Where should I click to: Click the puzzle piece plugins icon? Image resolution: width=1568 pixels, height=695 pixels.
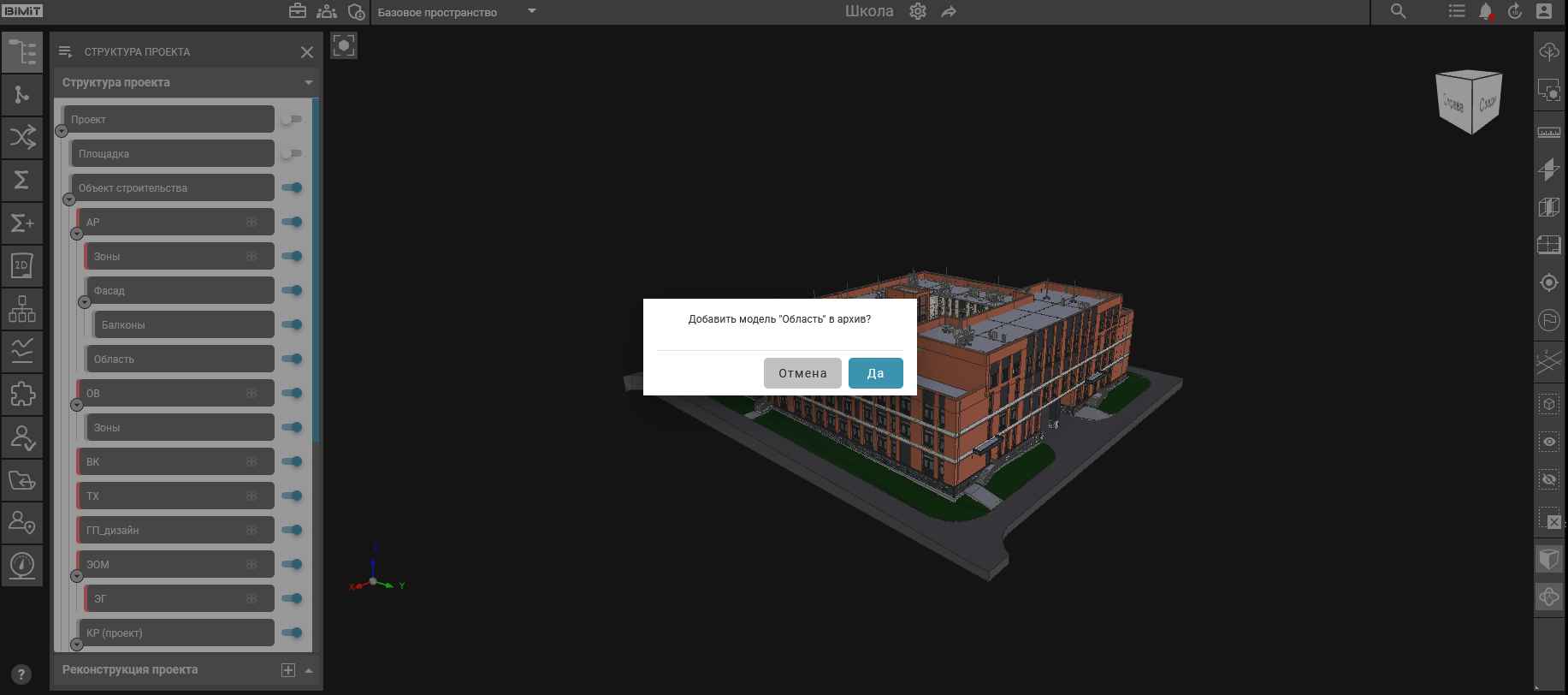(x=22, y=394)
